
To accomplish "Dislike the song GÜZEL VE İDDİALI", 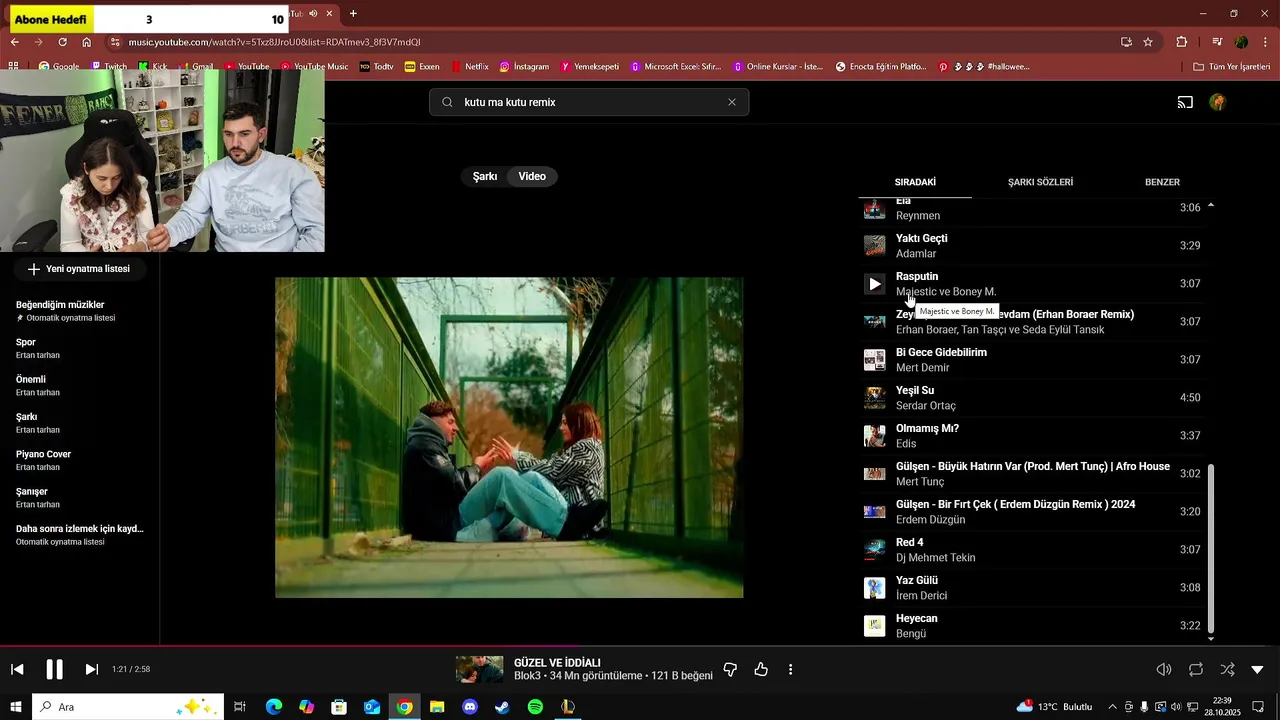I will 730,669.
